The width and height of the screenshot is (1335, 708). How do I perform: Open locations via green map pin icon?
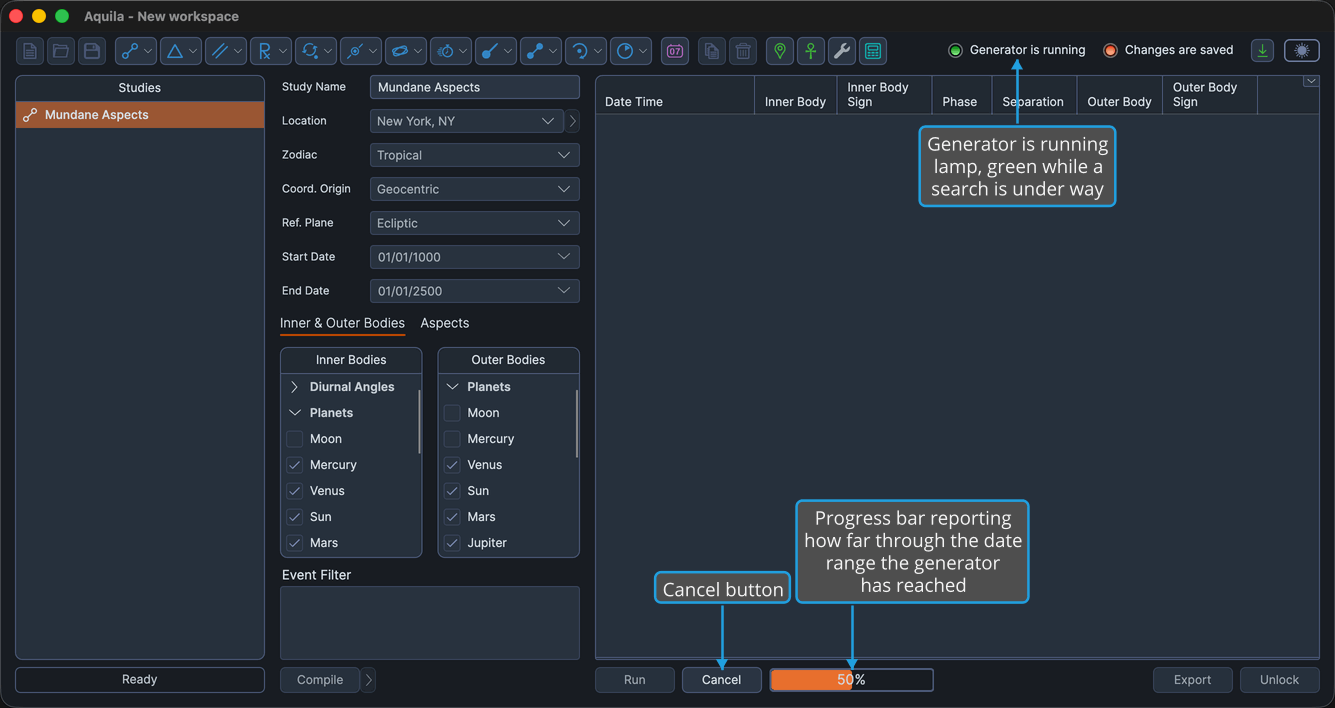(780, 51)
